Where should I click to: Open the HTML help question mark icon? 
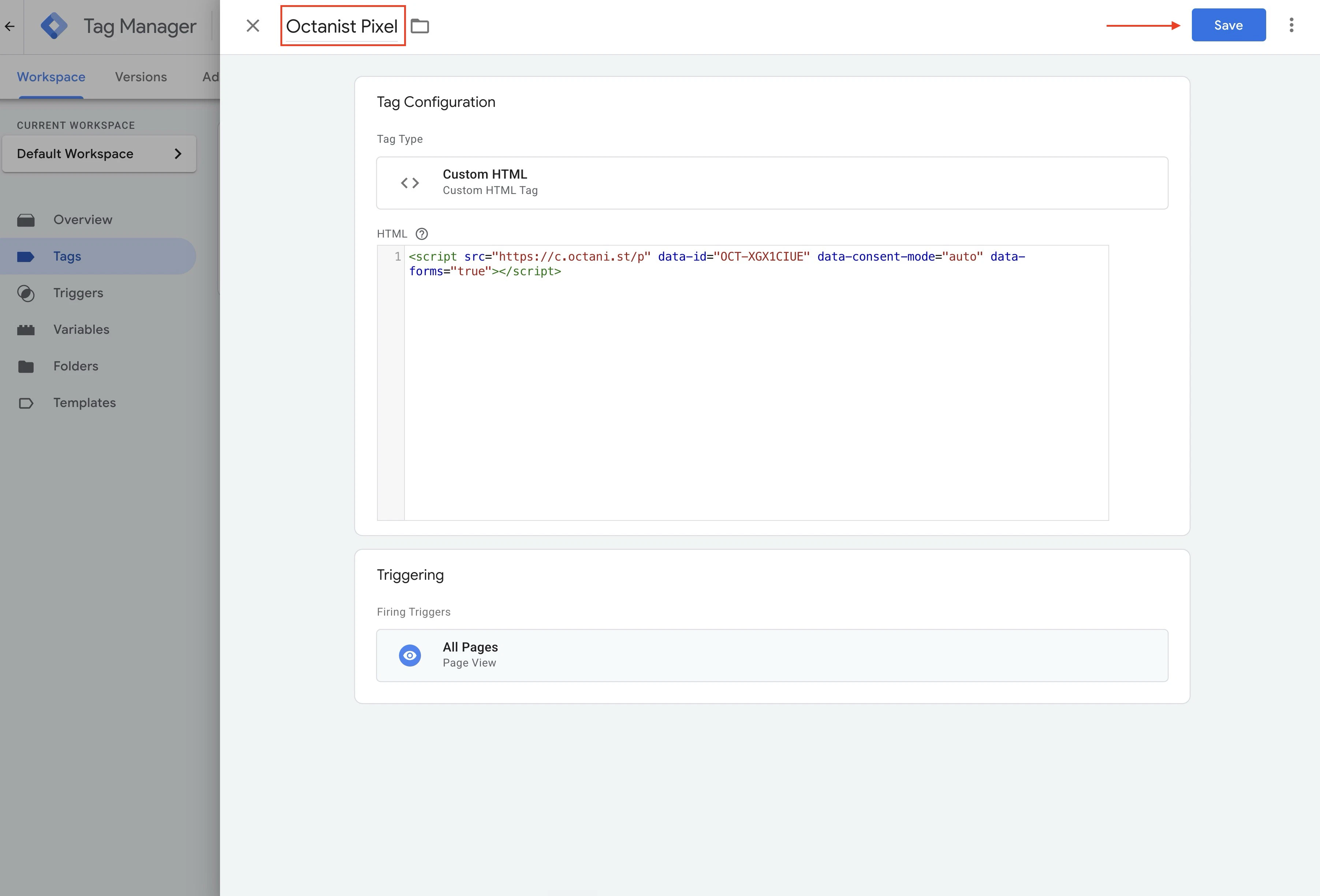[421, 234]
